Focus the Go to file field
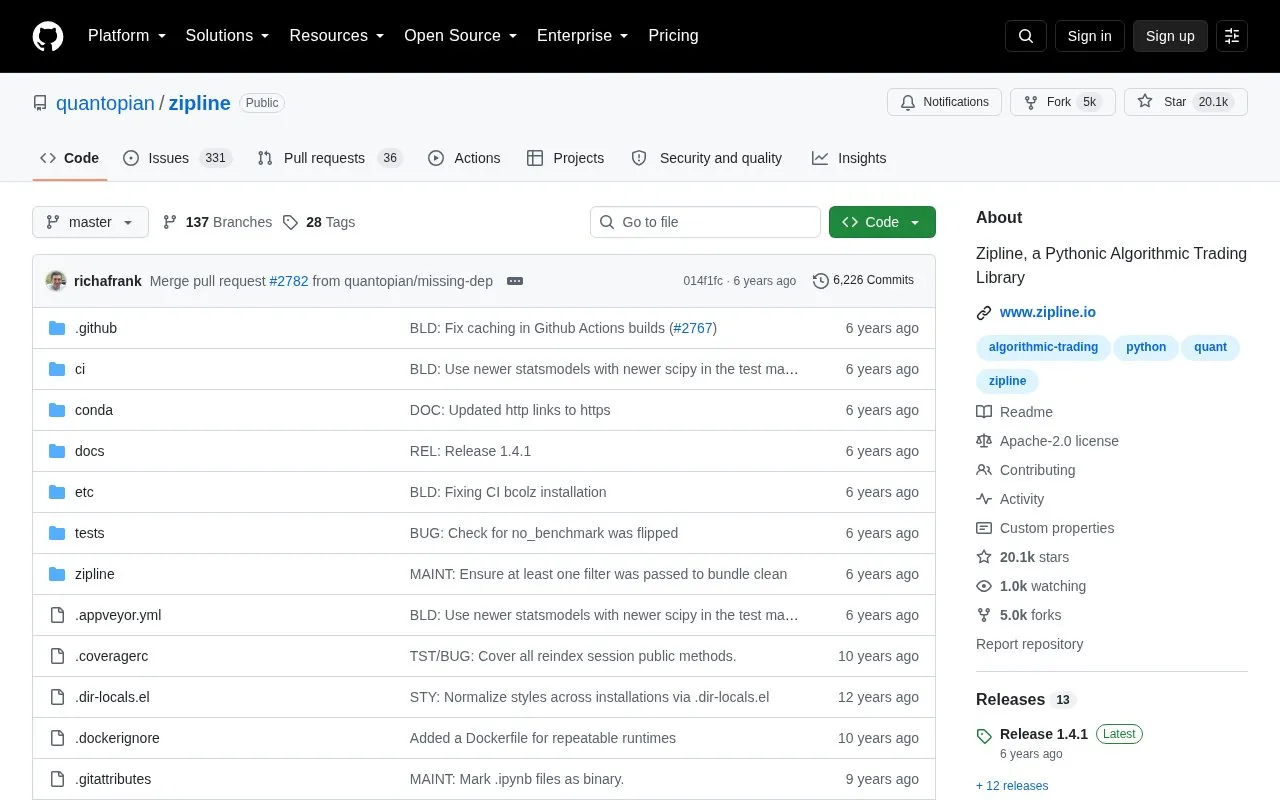 point(705,222)
